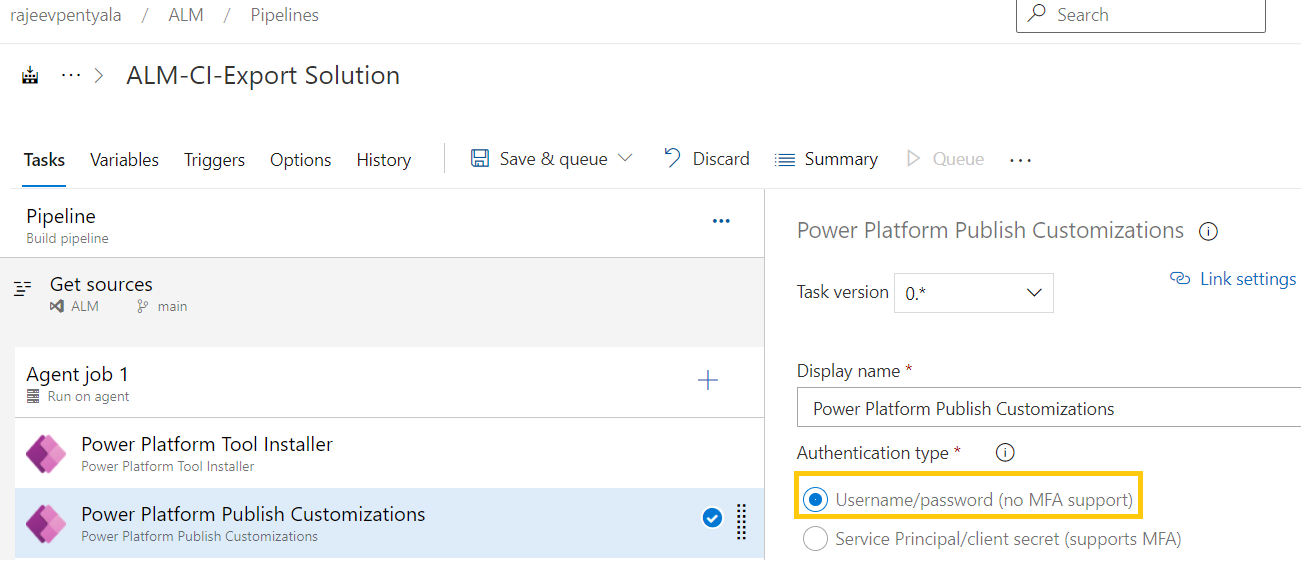
Task: Expand the Save & queue dropdown arrow
Action: (x=626, y=159)
